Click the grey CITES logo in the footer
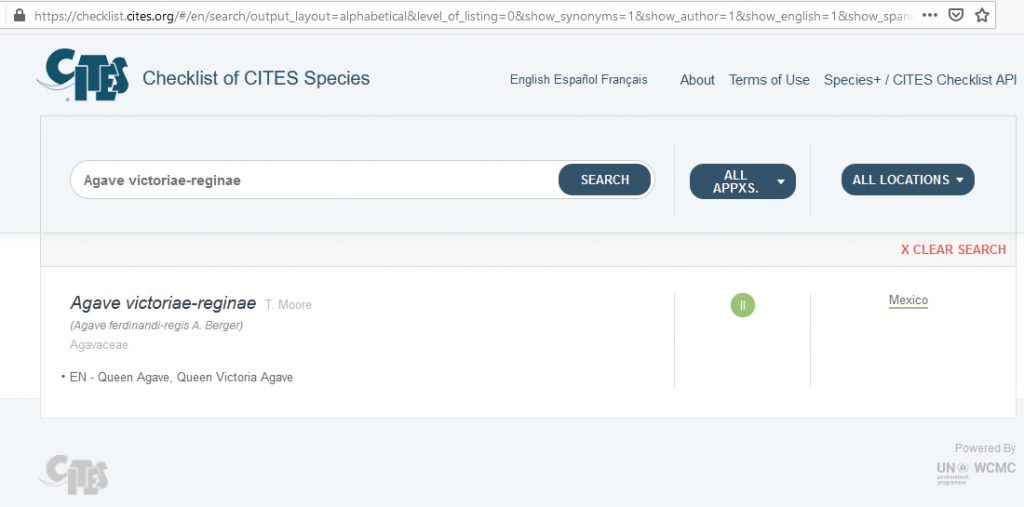 coord(74,474)
